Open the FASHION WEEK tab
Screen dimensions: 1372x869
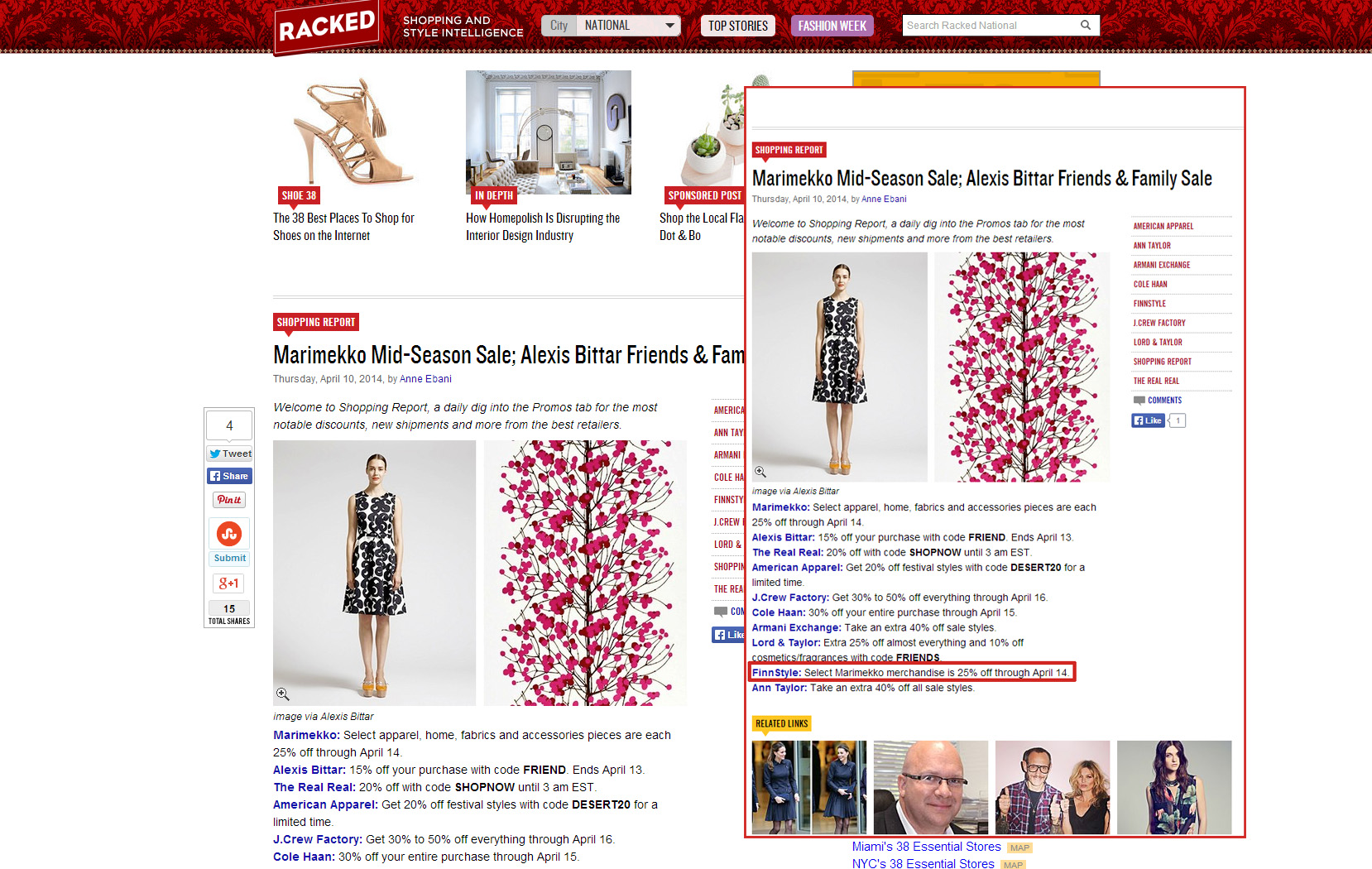point(832,26)
